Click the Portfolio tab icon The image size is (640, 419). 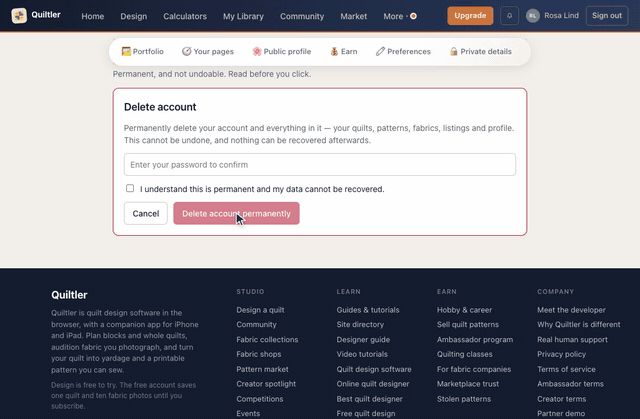[126, 51]
